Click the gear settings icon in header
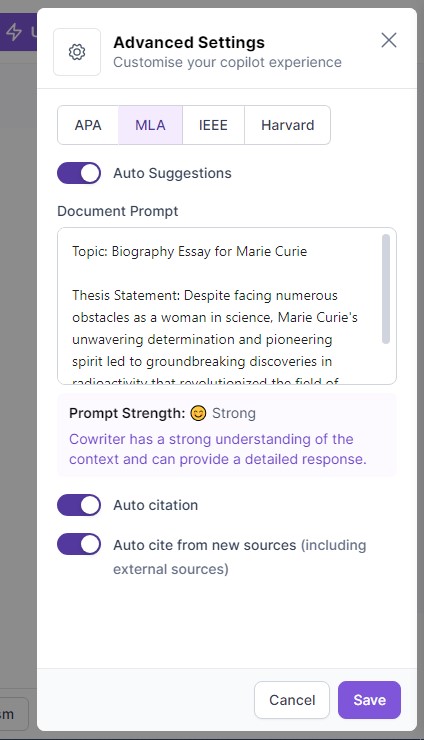The image size is (424, 740). point(77,52)
